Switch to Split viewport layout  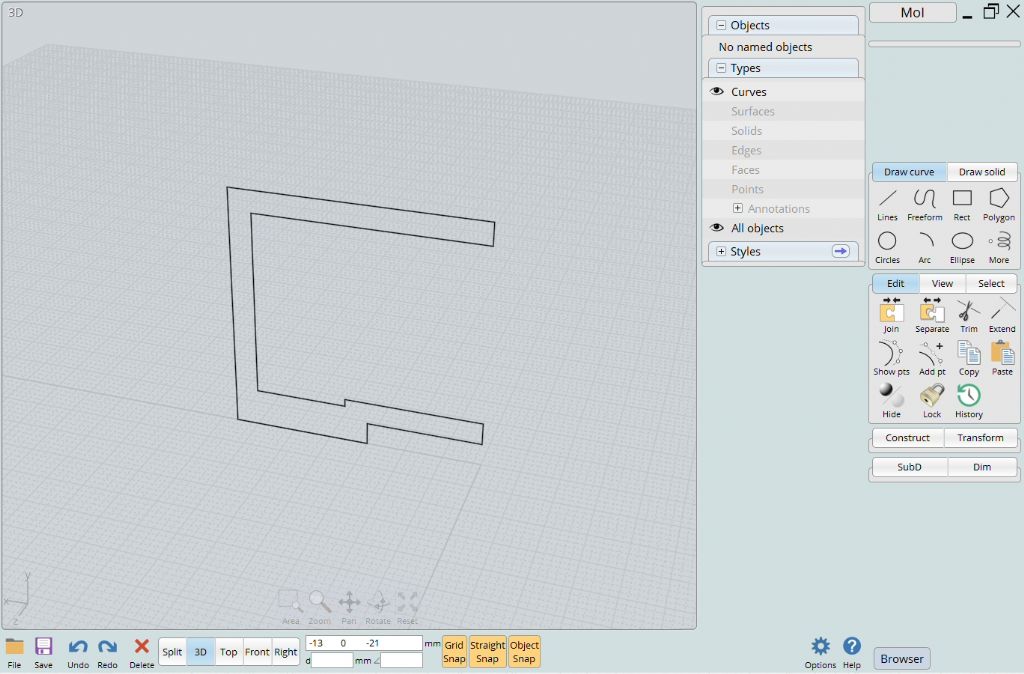(172, 652)
